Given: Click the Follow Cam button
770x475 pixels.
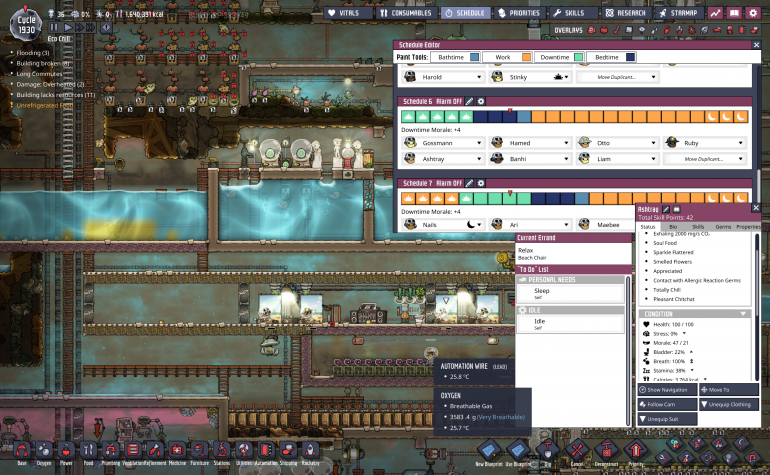Looking at the screenshot, I should point(667,404).
